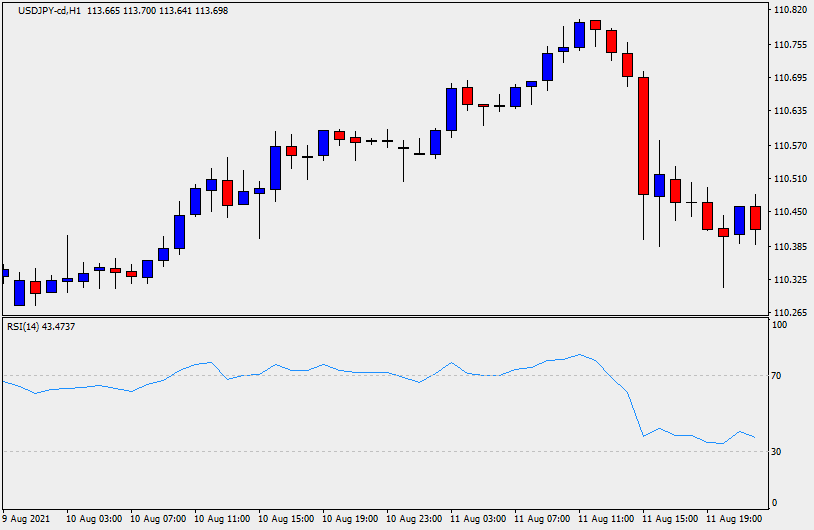The width and height of the screenshot is (814, 530).
Task: Select the 10 Aug 15:00 time label
Action: pyautogui.click(x=286, y=519)
